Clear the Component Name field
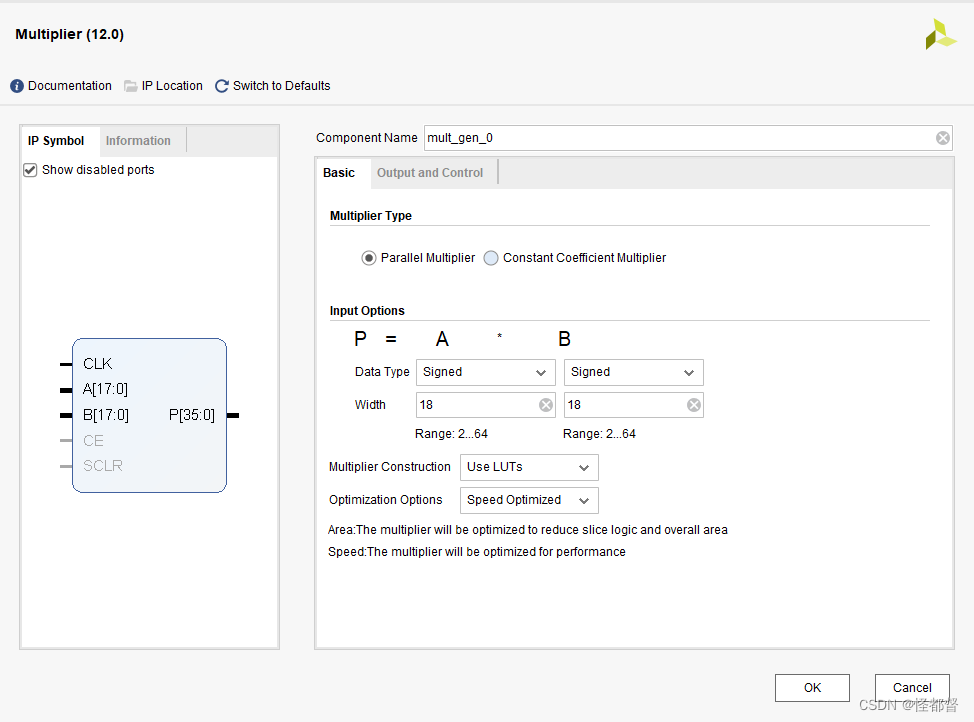 [942, 138]
